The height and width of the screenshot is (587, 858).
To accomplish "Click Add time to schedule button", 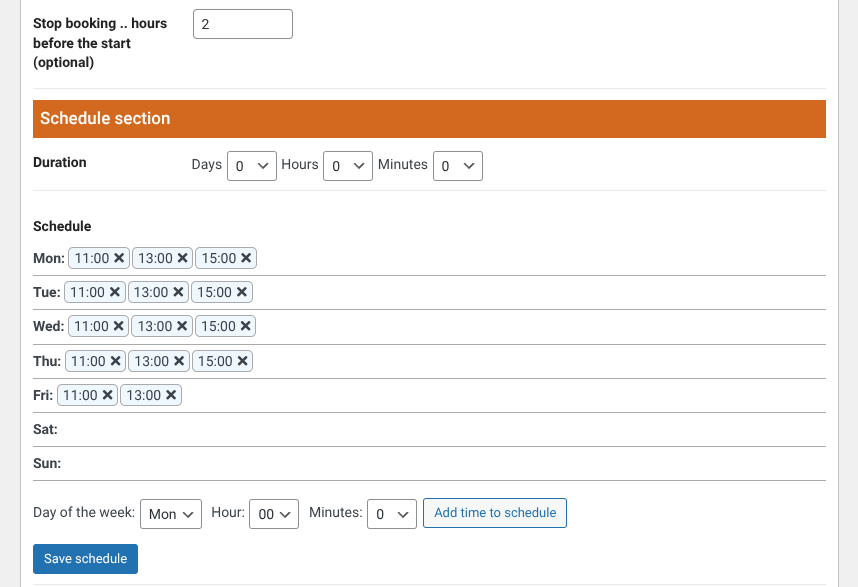I will tap(495, 513).
